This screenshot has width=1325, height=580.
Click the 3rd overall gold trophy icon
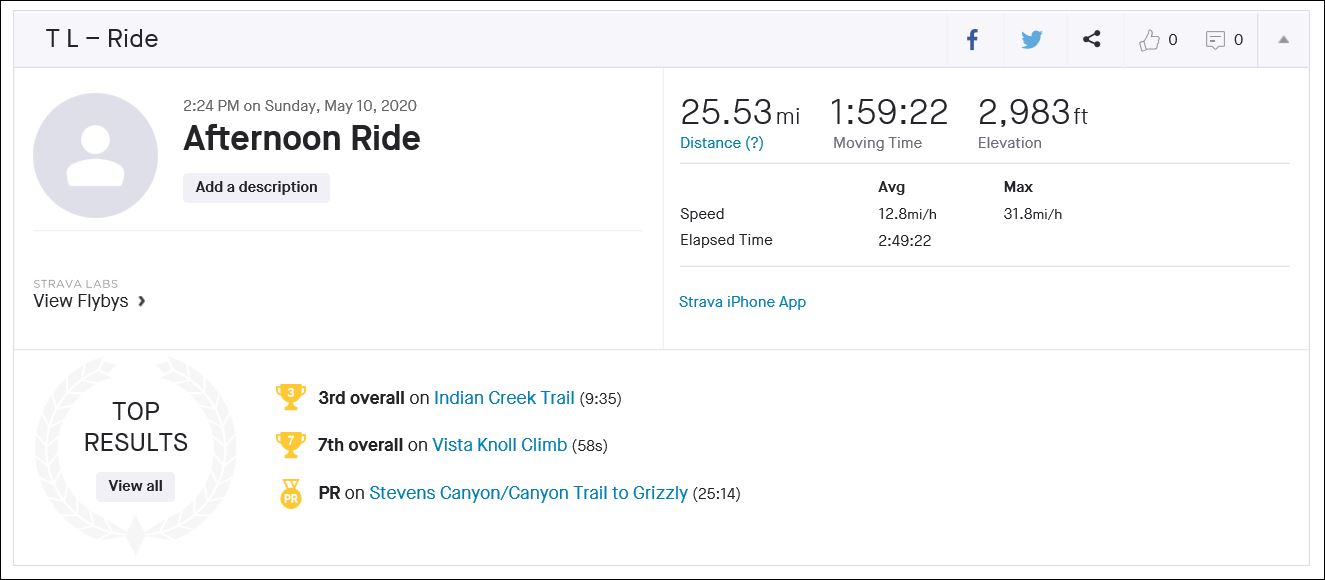pos(290,397)
